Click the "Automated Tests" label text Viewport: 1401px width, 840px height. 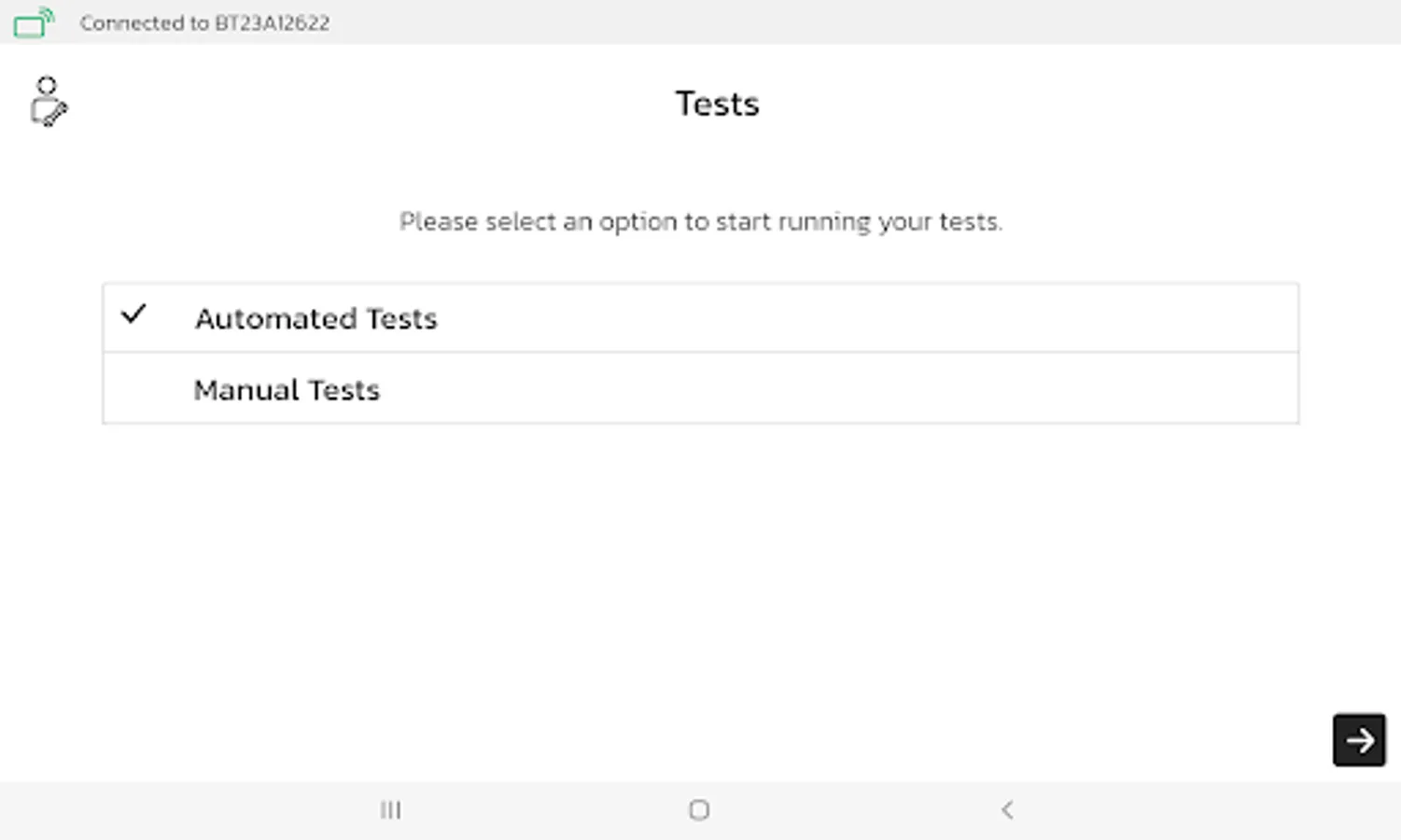[315, 319]
